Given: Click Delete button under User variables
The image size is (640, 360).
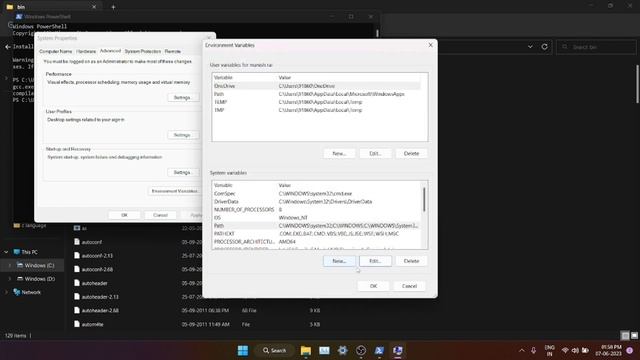Looking at the screenshot, I should click(411, 153).
